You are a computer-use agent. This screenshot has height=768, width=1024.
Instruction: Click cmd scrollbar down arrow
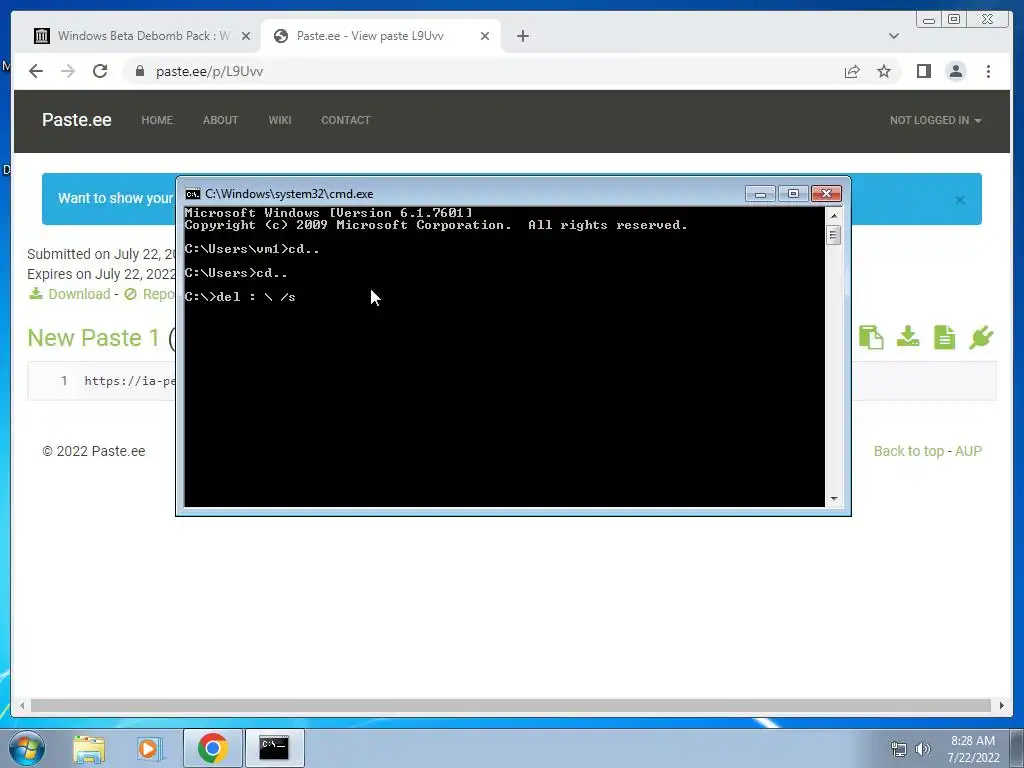coord(833,499)
